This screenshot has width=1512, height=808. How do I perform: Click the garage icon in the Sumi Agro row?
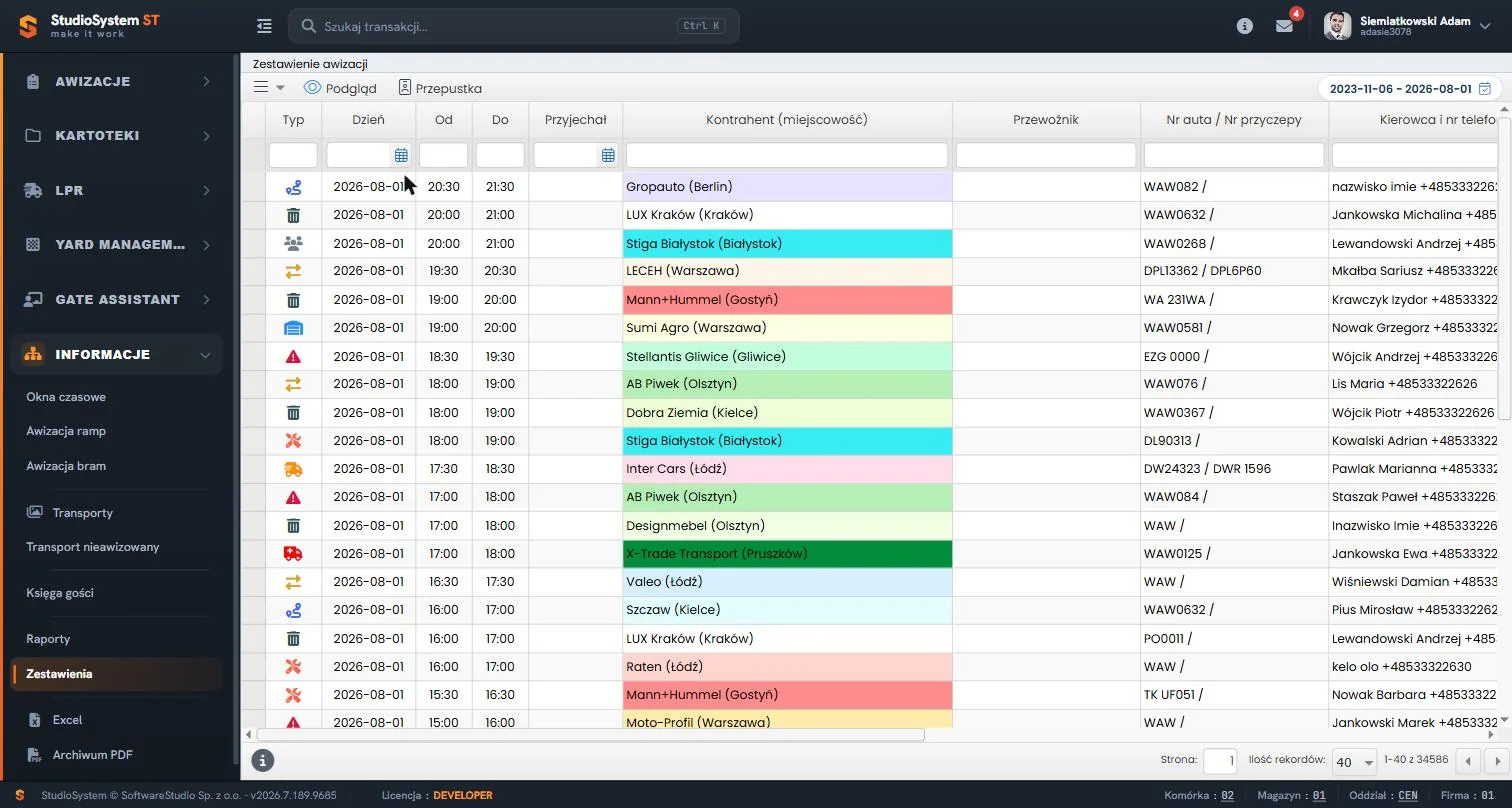(x=293, y=328)
